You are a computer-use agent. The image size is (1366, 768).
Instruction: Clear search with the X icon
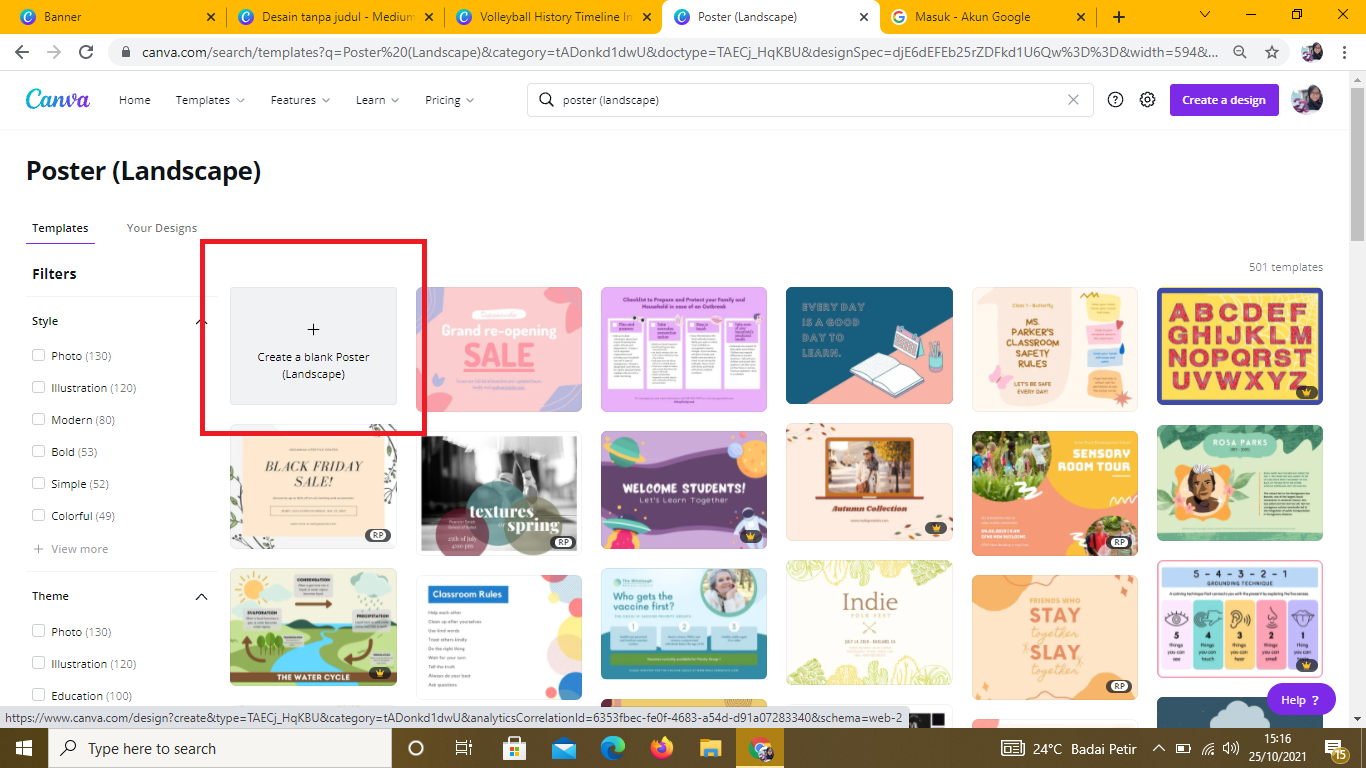[x=1073, y=100]
